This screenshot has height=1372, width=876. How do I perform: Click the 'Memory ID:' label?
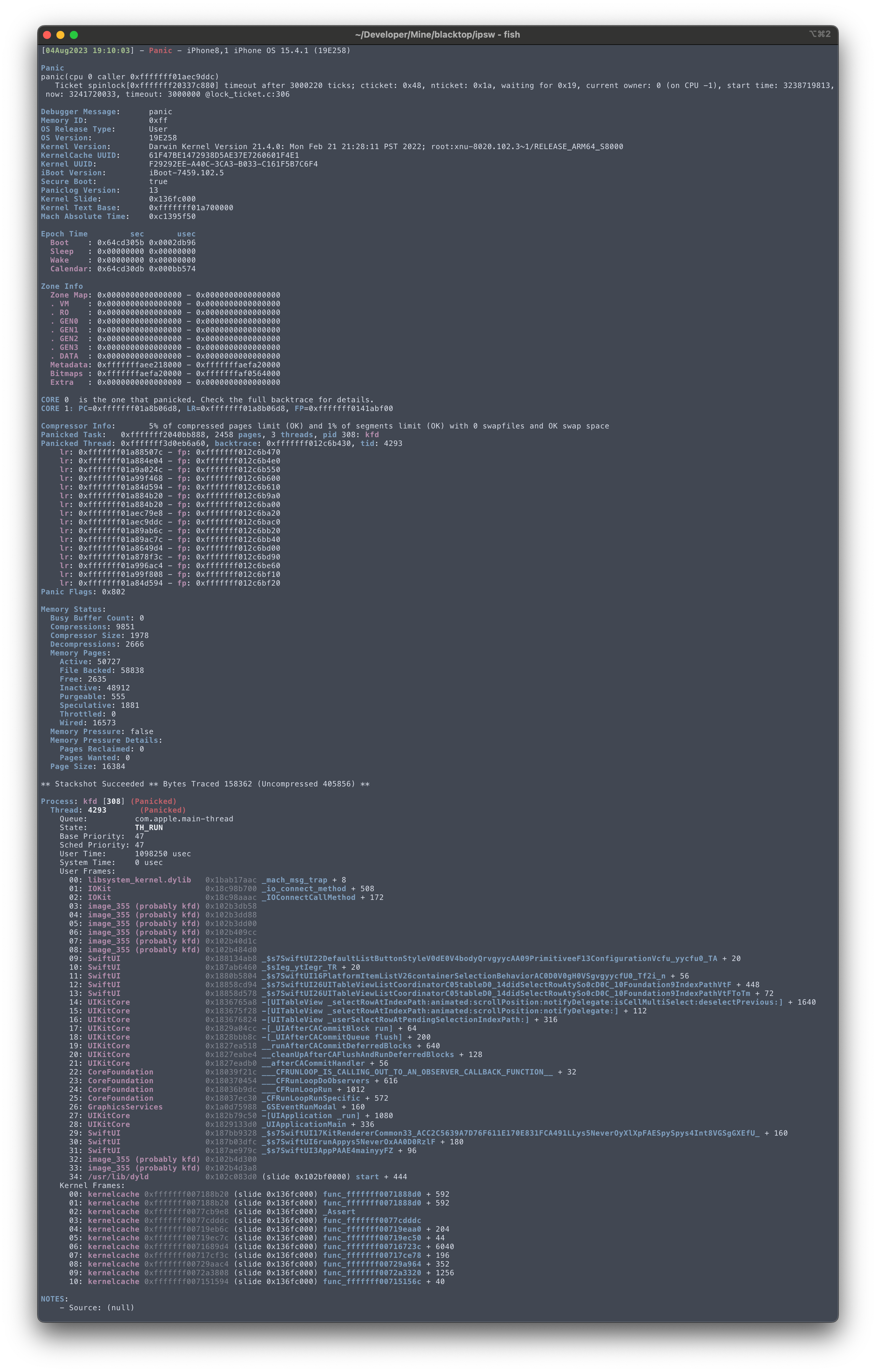tap(64, 120)
